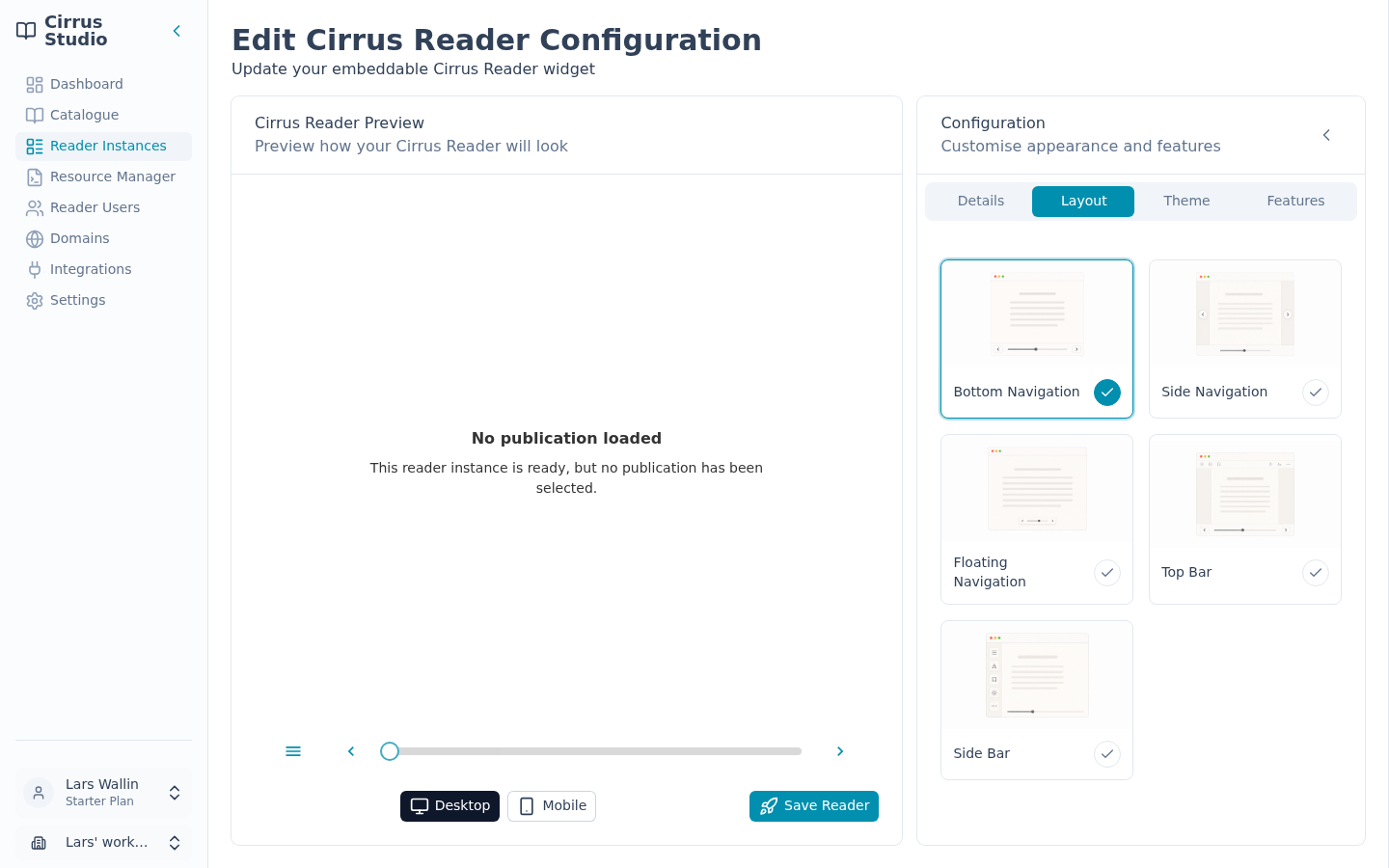Switch to the Theme tab
Image resolution: width=1389 pixels, height=868 pixels.
tap(1186, 202)
